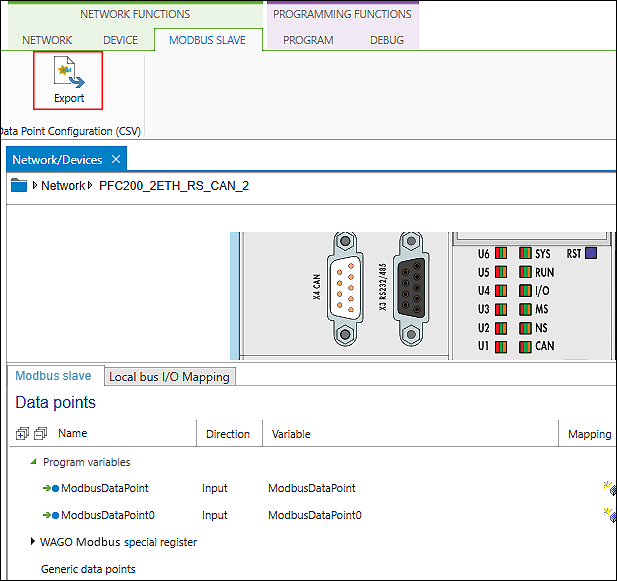Select the Generic data points row
Viewport: 617px width, 581px height.
click(x=88, y=569)
